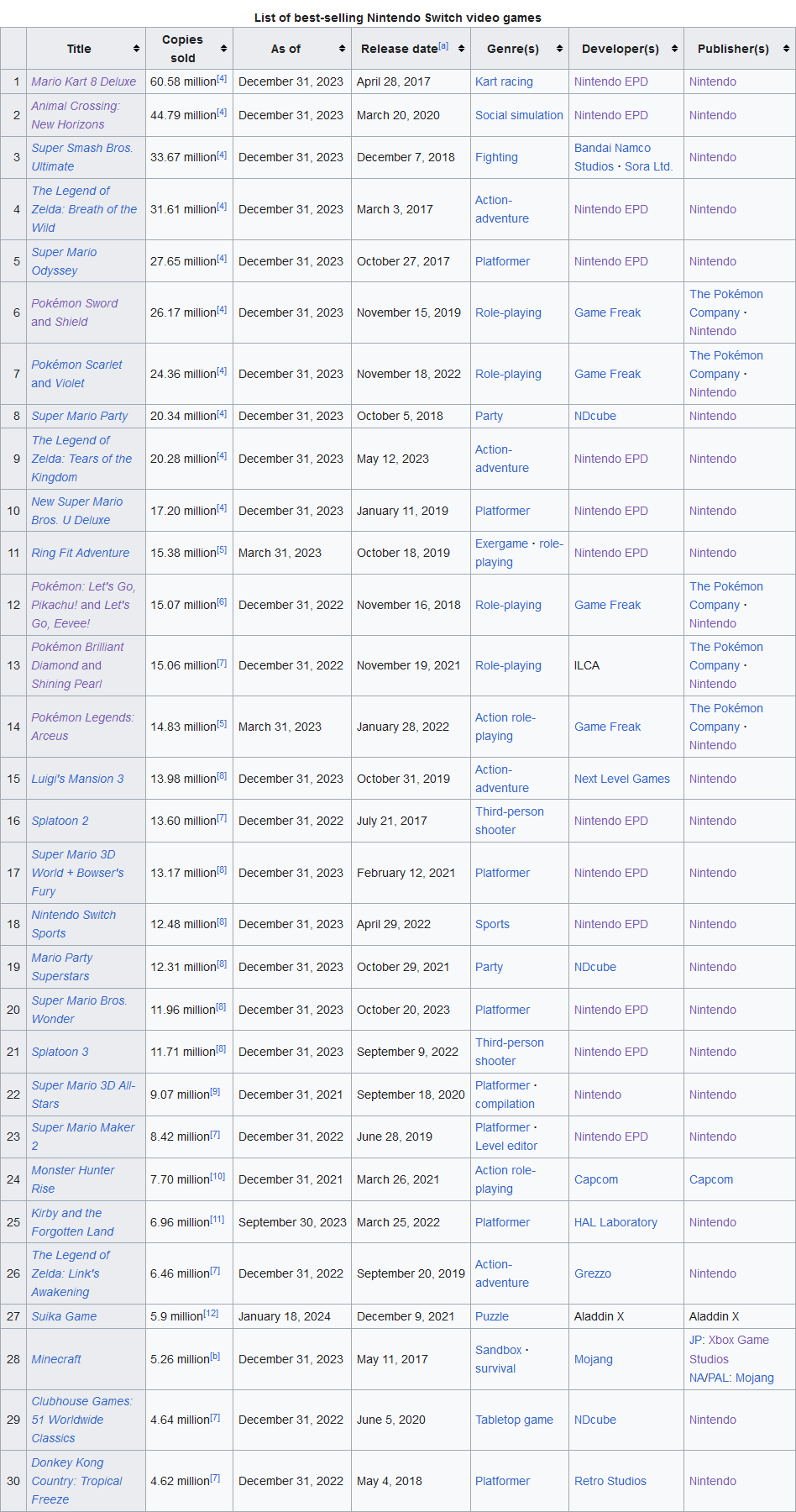Sort by As of column arrows
This screenshot has width=796, height=1512.
342,49
